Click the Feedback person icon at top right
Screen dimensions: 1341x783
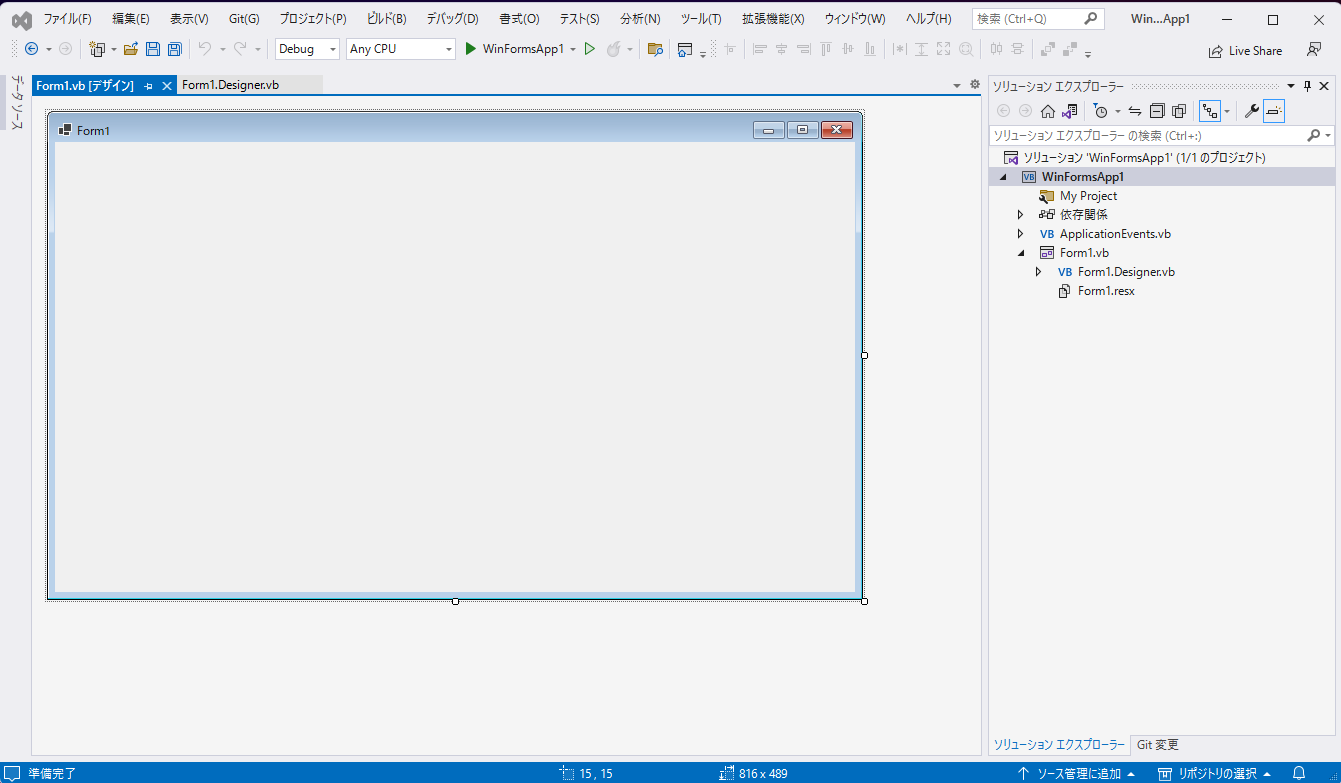pyautogui.click(x=1314, y=50)
